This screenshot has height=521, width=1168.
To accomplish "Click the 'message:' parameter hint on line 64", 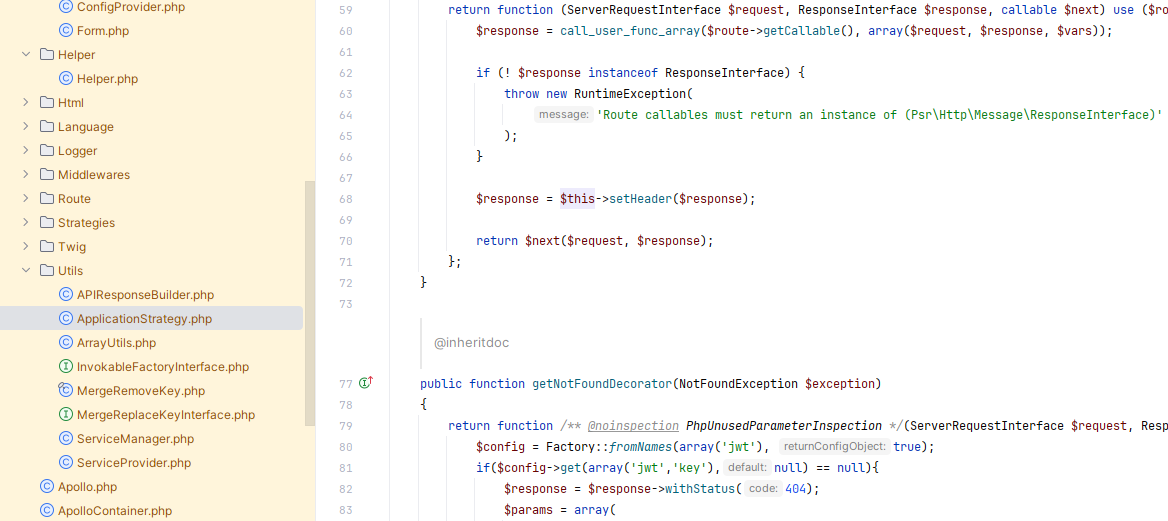I will tap(564, 115).
